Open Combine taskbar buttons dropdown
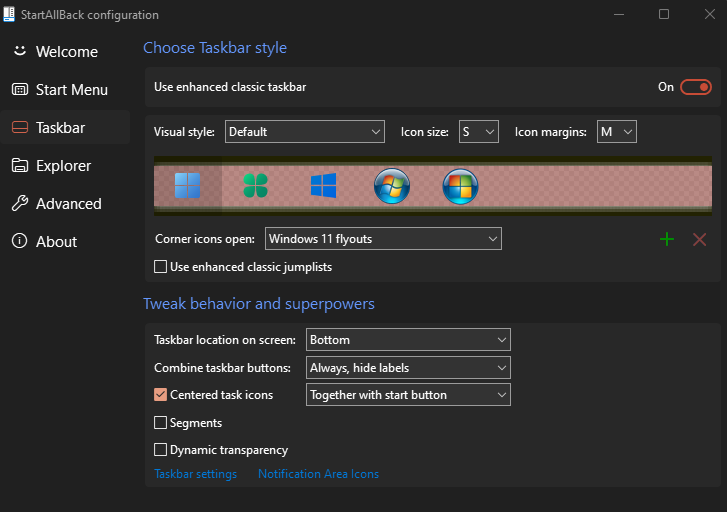Screen dimensions: 727x512 click(x=408, y=368)
